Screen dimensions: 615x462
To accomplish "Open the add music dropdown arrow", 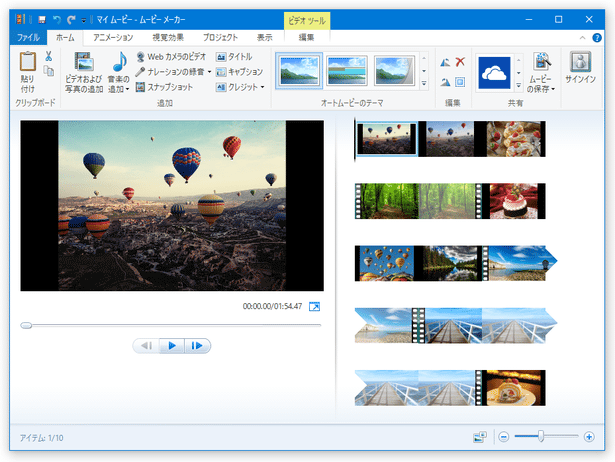I will click(x=127, y=90).
